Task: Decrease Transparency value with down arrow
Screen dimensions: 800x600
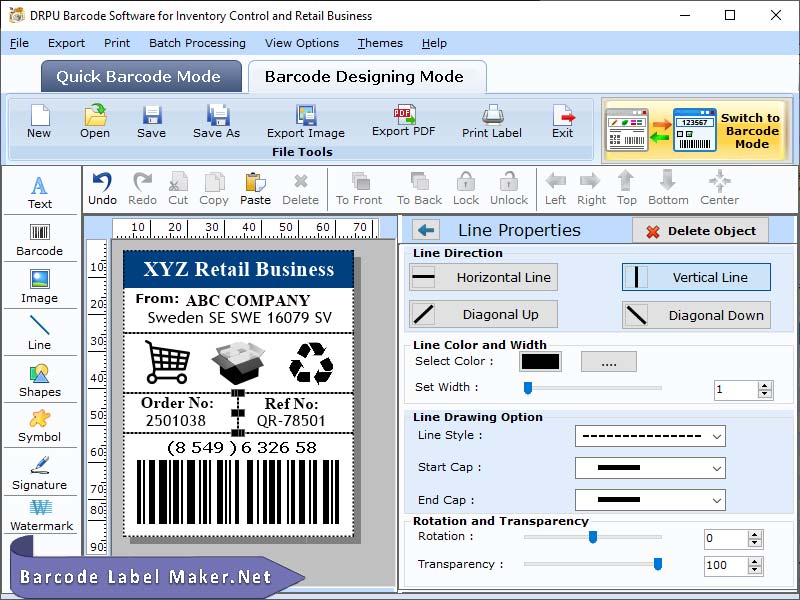Action: click(x=755, y=570)
